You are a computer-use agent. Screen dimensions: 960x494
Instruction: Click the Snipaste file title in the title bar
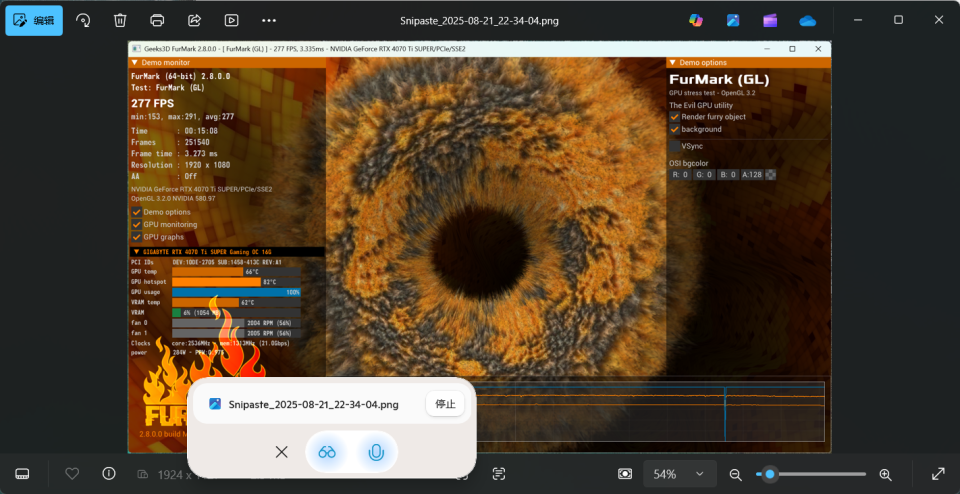pos(479,21)
